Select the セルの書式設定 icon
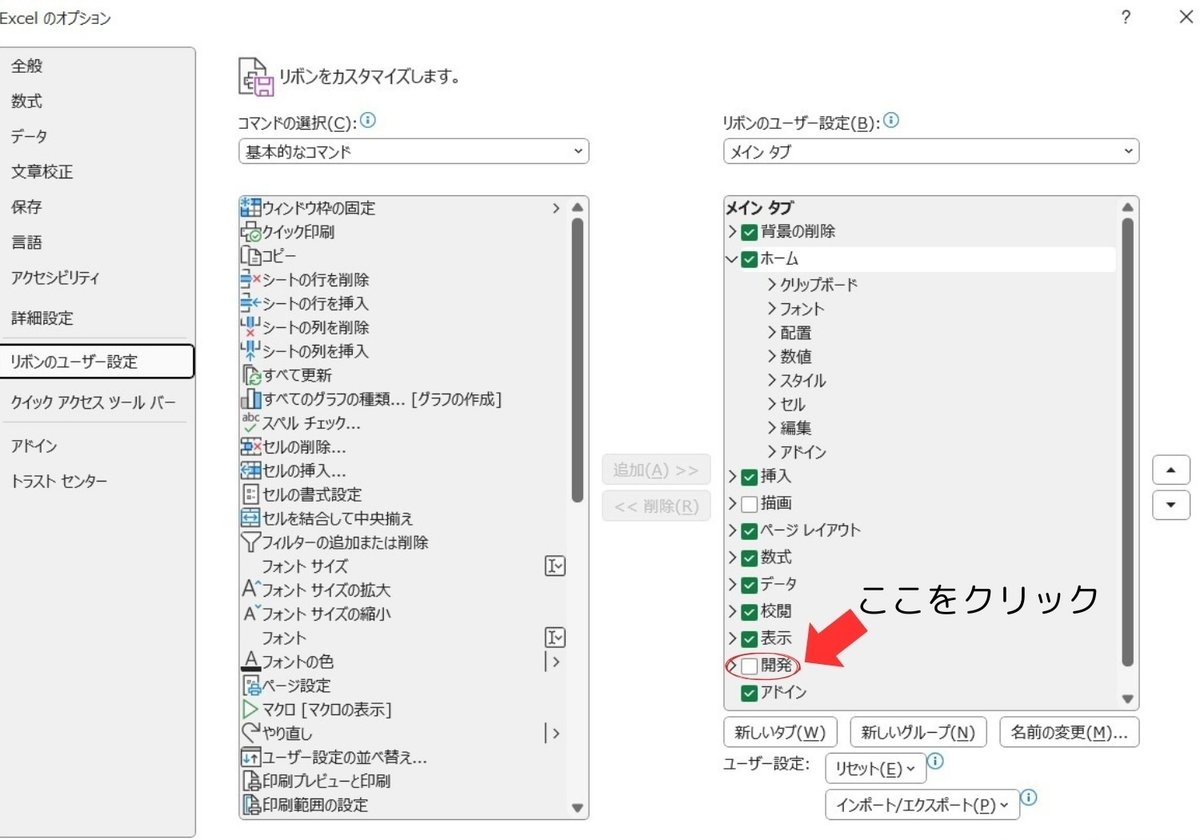Viewport: 1200px width, 840px height. [x=251, y=494]
